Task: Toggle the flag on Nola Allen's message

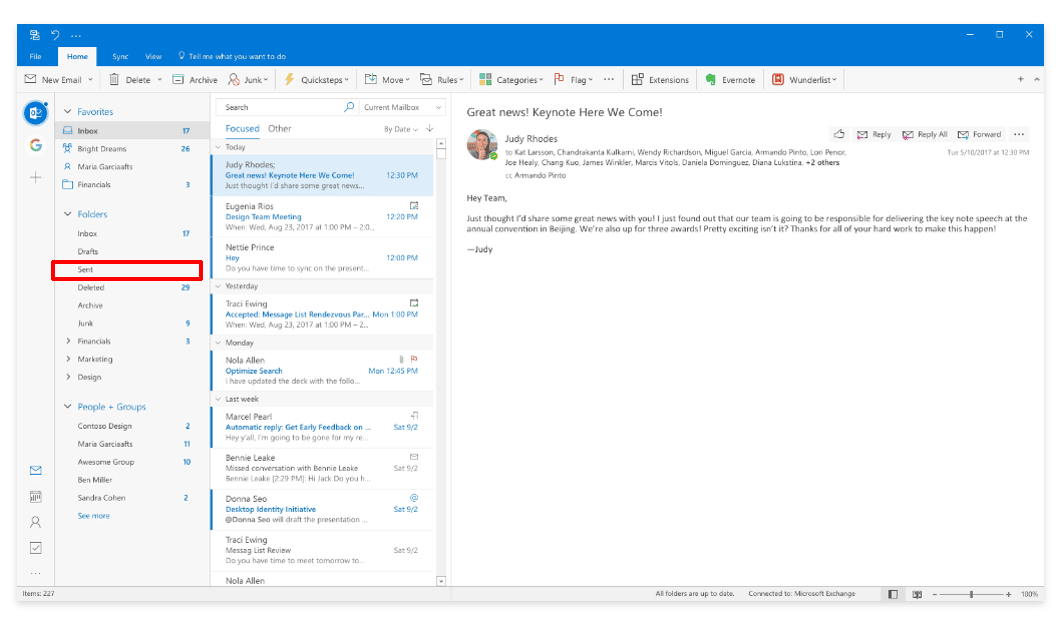Action: pos(413,358)
